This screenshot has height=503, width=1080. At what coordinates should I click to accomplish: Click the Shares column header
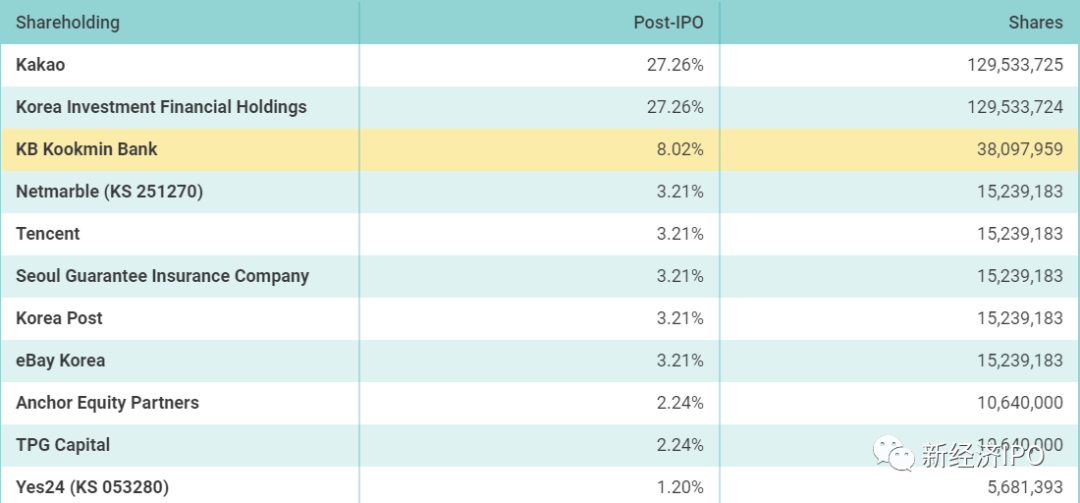point(1035,22)
